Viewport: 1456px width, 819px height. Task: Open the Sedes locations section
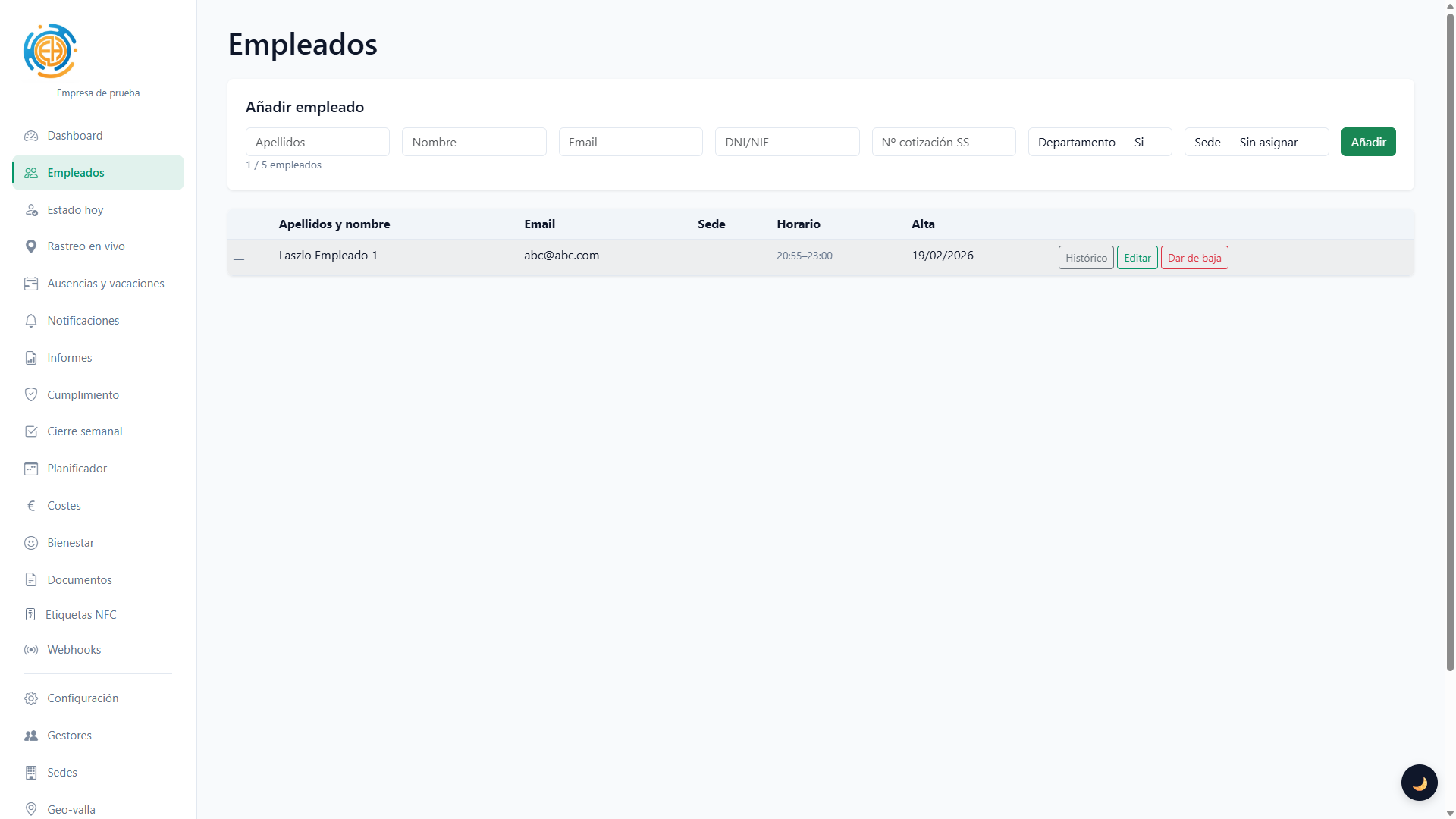click(61, 772)
